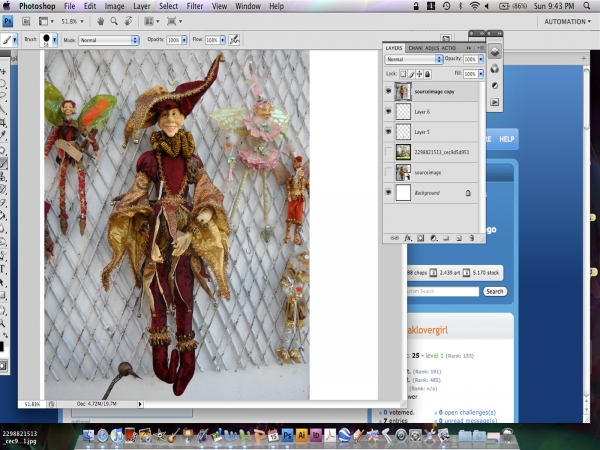Open Acrobat from the Dock
The width and height of the screenshot is (600, 450).
330,435
